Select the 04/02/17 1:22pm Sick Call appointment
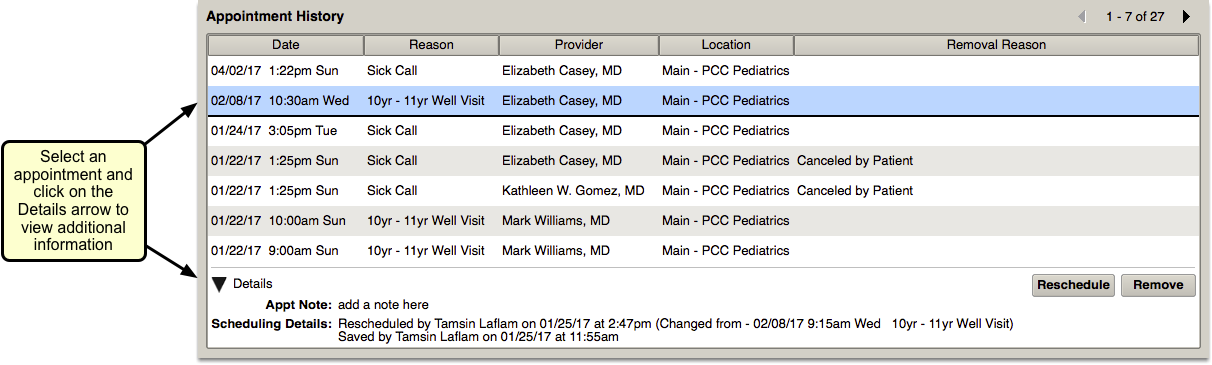 click(x=703, y=71)
